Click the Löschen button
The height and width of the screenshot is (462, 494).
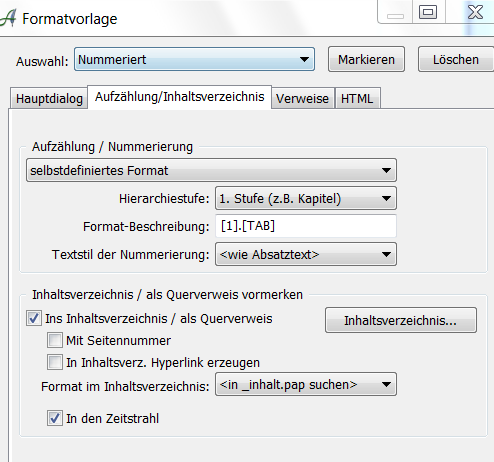tap(456, 59)
